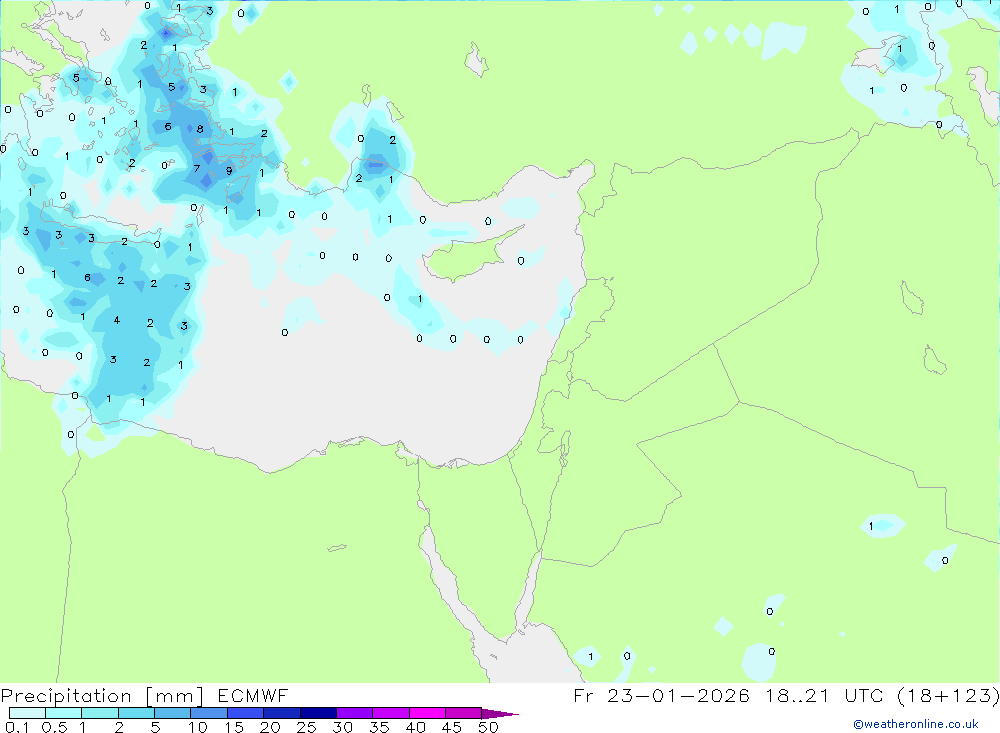The image size is (1000, 733).
Task: Click the '35' legend scale label
Action: (x=379, y=727)
